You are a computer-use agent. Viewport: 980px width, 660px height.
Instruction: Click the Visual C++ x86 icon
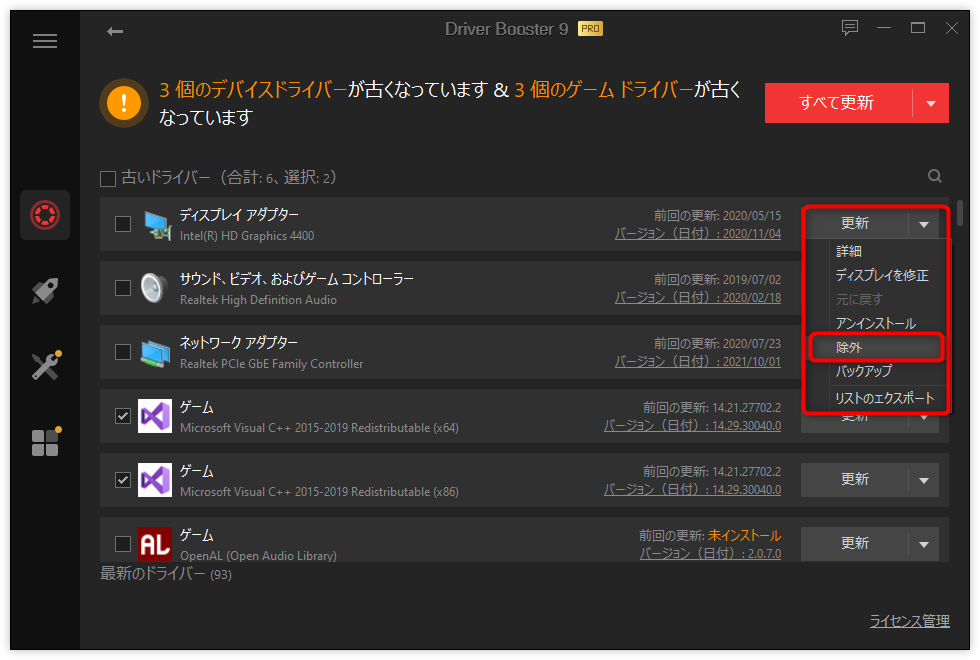tap(154, 480)
